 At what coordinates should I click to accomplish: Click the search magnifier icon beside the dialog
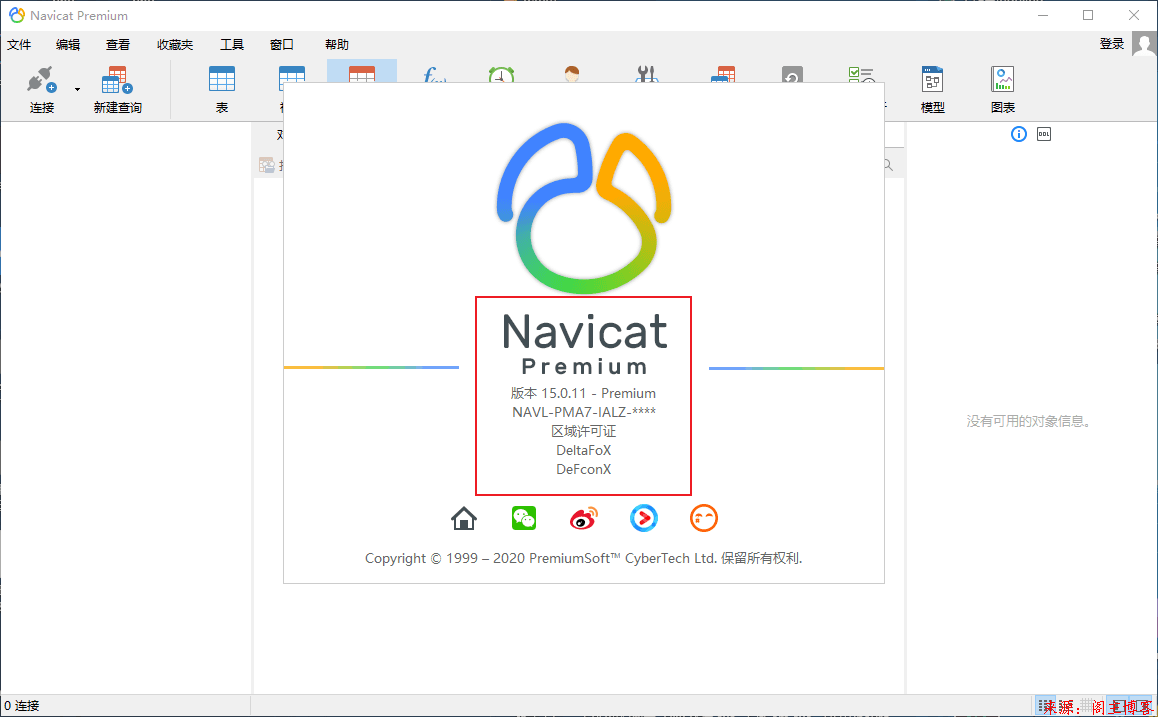point(888,165)
